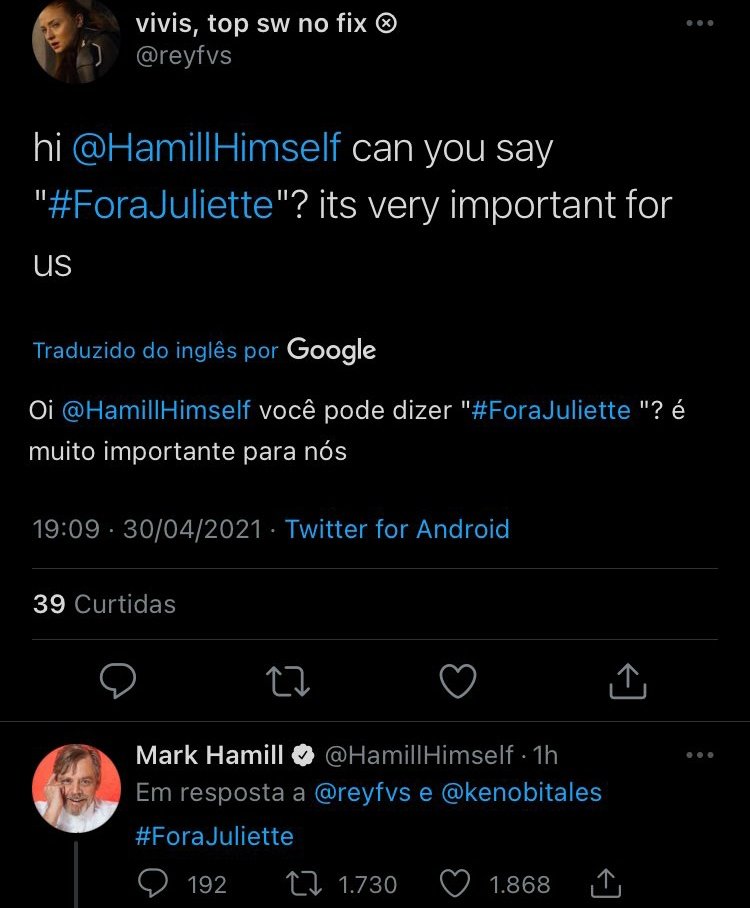The height and width of the screenshot is (908, 750).
Task: Open the #ForaJuliette hashtag in main tweet
Action: coord(160,206)
